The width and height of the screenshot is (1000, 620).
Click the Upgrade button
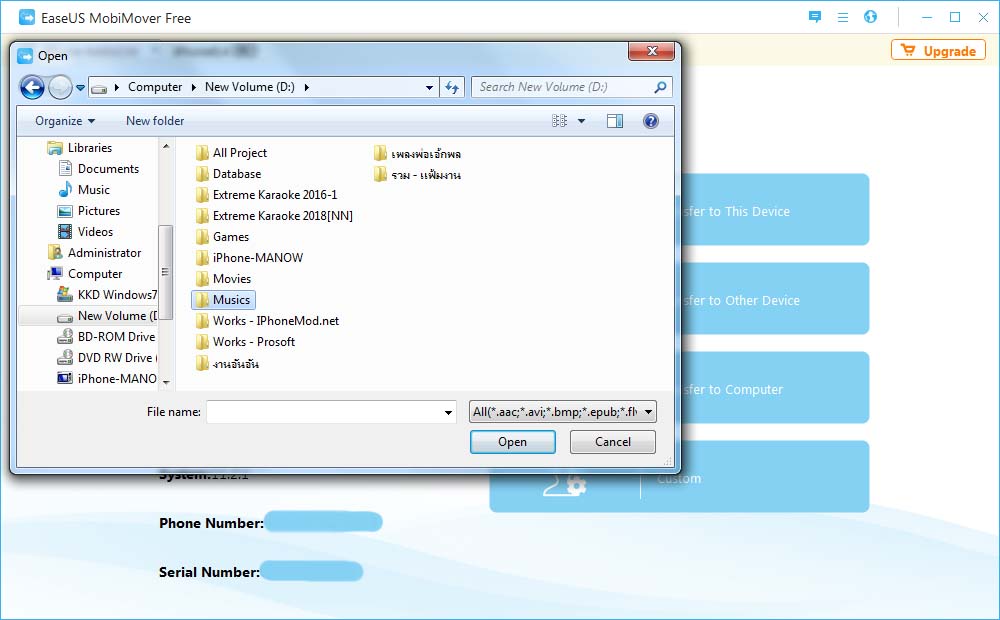(x=938, y=49)
